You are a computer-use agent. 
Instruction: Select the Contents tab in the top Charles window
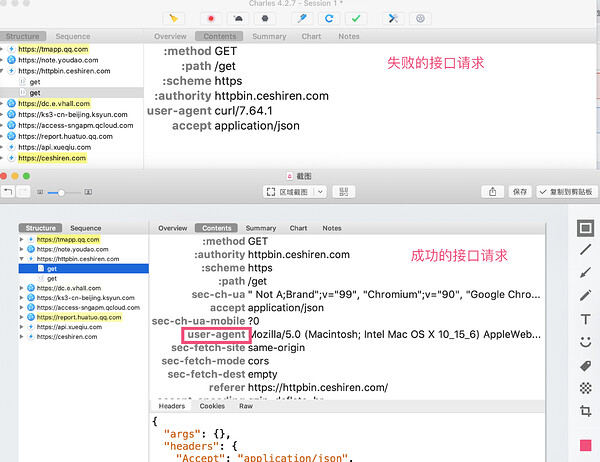(x=220, y=36)
